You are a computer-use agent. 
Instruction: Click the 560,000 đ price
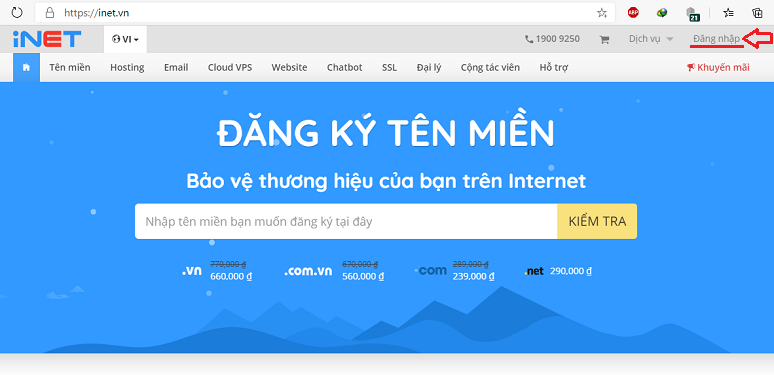(363, 276)
